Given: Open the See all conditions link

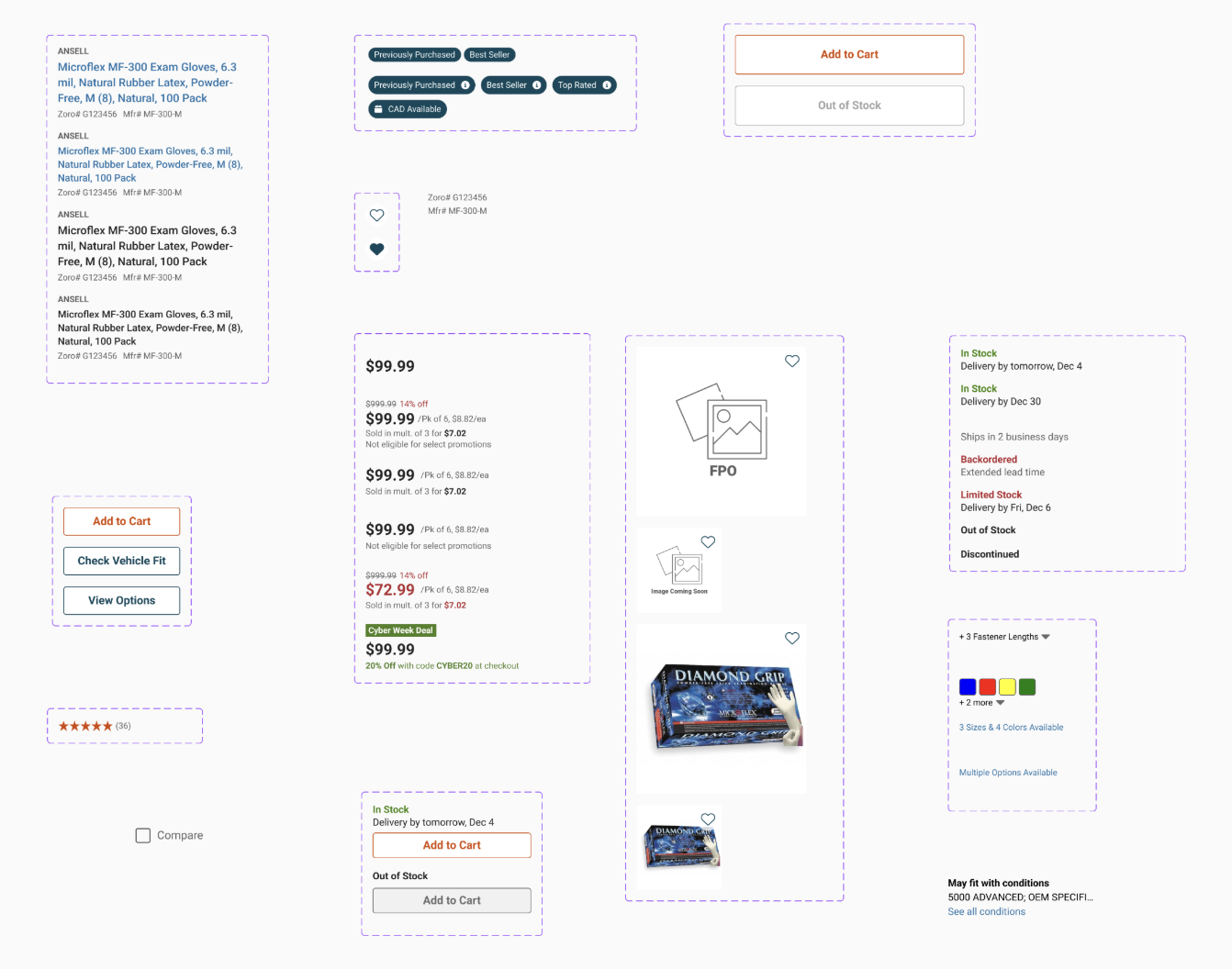Looking at the screenshot, I should coord(986,912).
